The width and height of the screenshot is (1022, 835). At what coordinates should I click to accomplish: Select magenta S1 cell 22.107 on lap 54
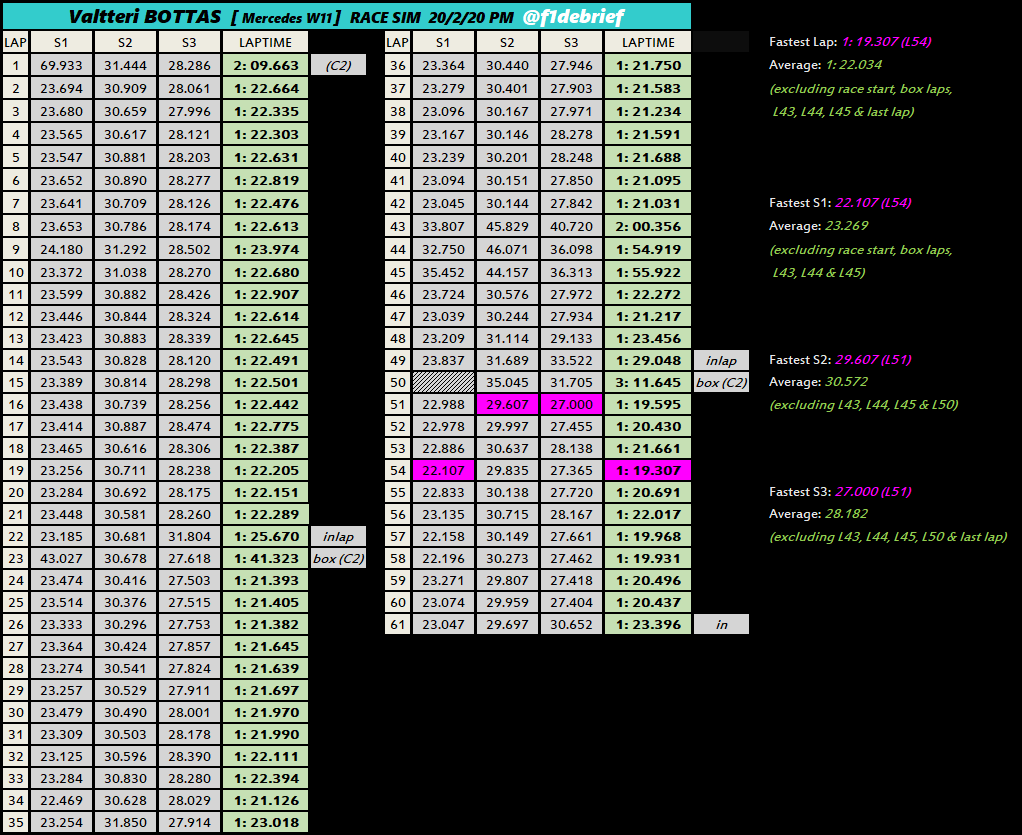point(443,471)
